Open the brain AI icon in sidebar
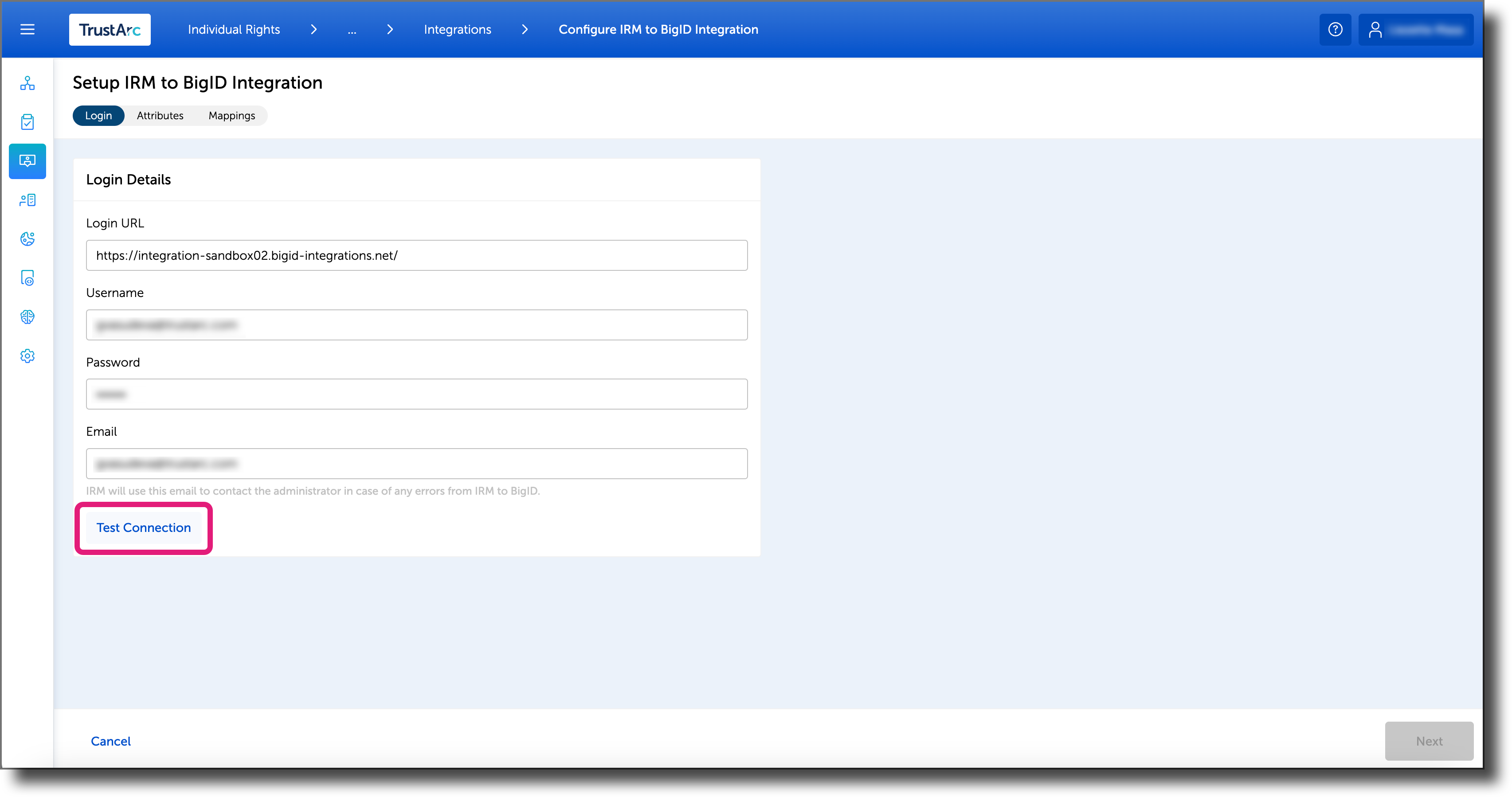Viewport: 1512px width, 797px height. 27,317
